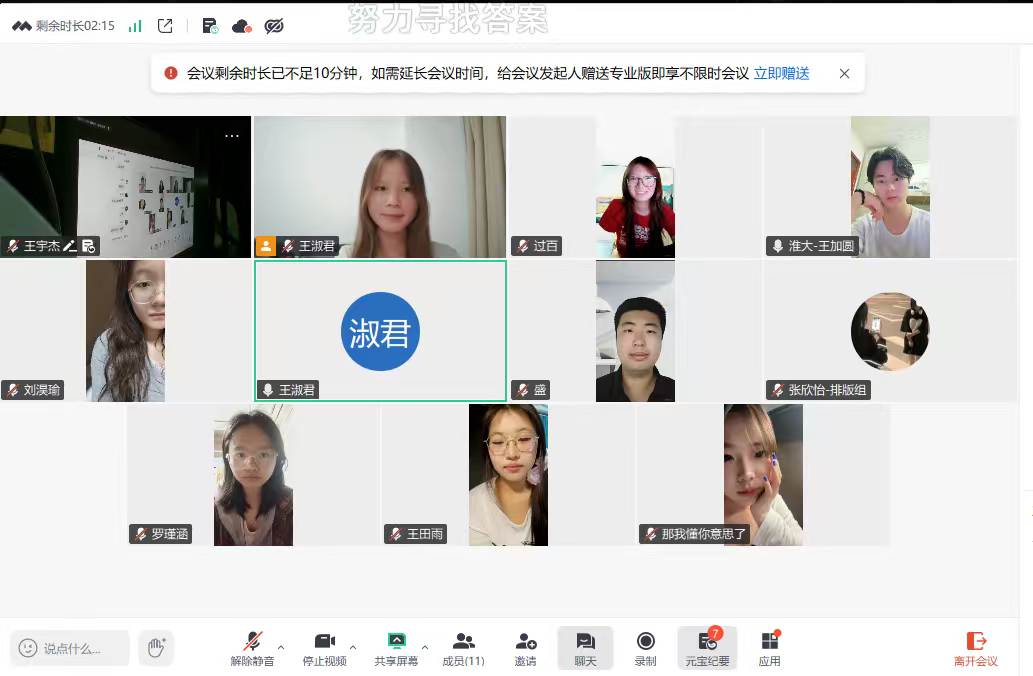
Task: Click the meeting notes document icon
Action: click(209, 26)
